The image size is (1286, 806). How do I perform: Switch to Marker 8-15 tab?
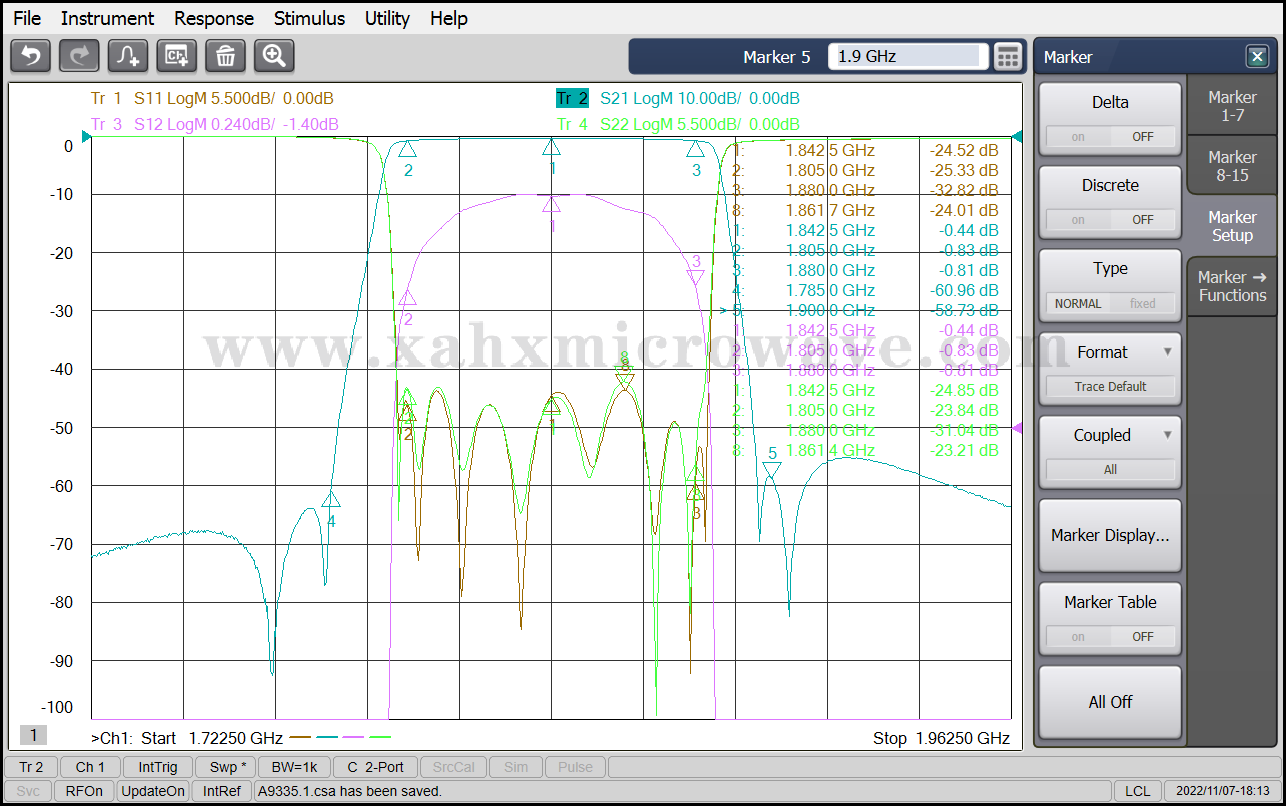[1232, 166]
